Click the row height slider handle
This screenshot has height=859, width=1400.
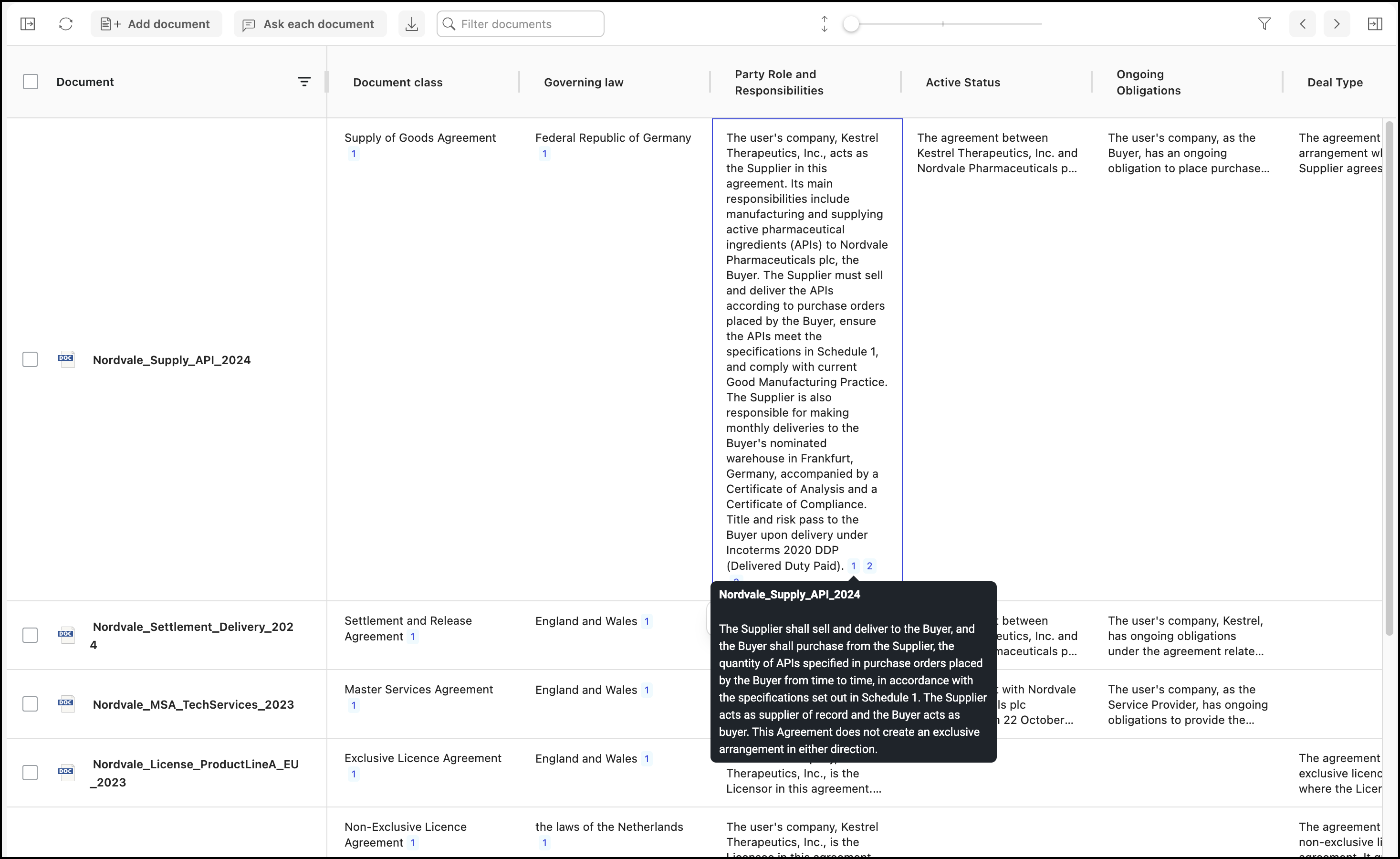[851, 24]
